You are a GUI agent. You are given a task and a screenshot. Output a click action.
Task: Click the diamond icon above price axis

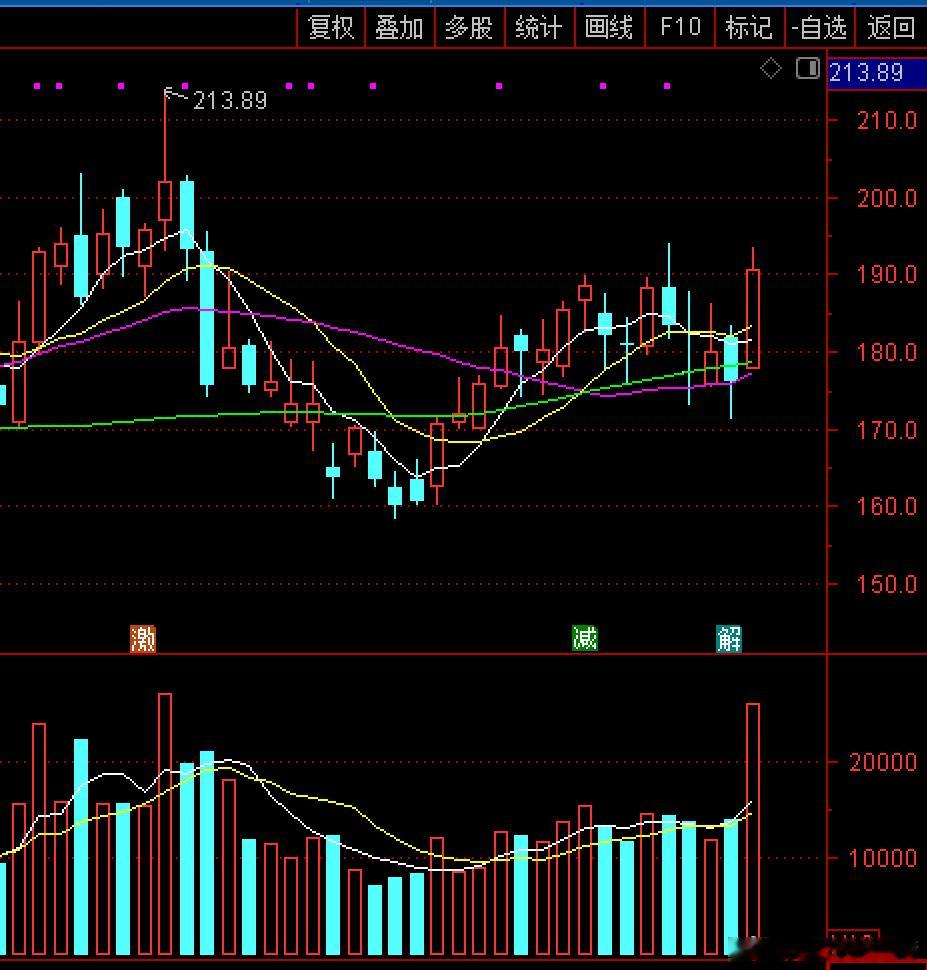coord(770,68)
